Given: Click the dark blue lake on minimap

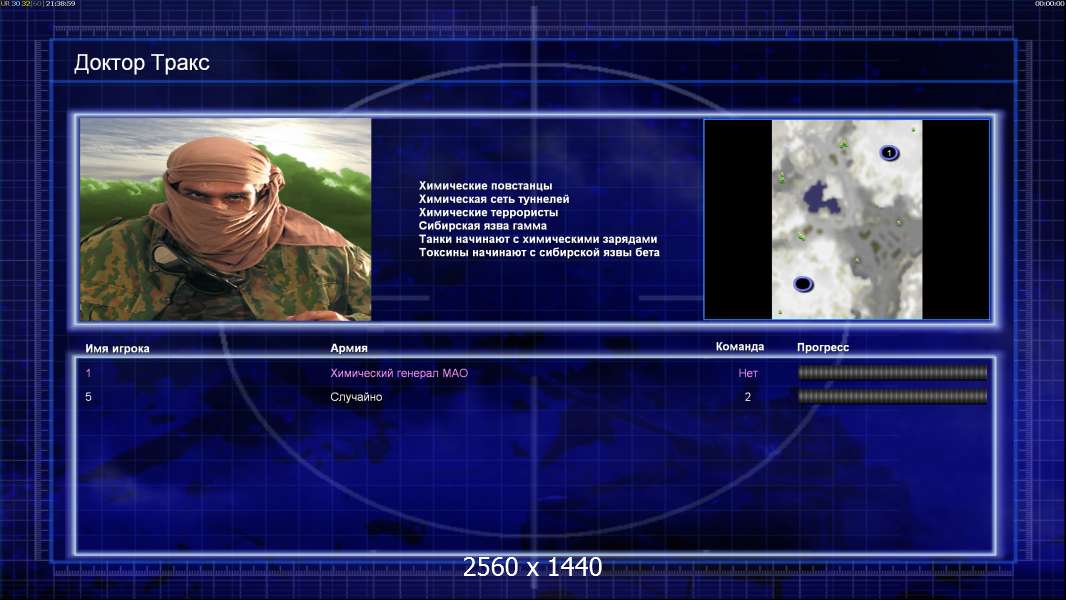Looking at the screenshot, I should coord(821,198).
